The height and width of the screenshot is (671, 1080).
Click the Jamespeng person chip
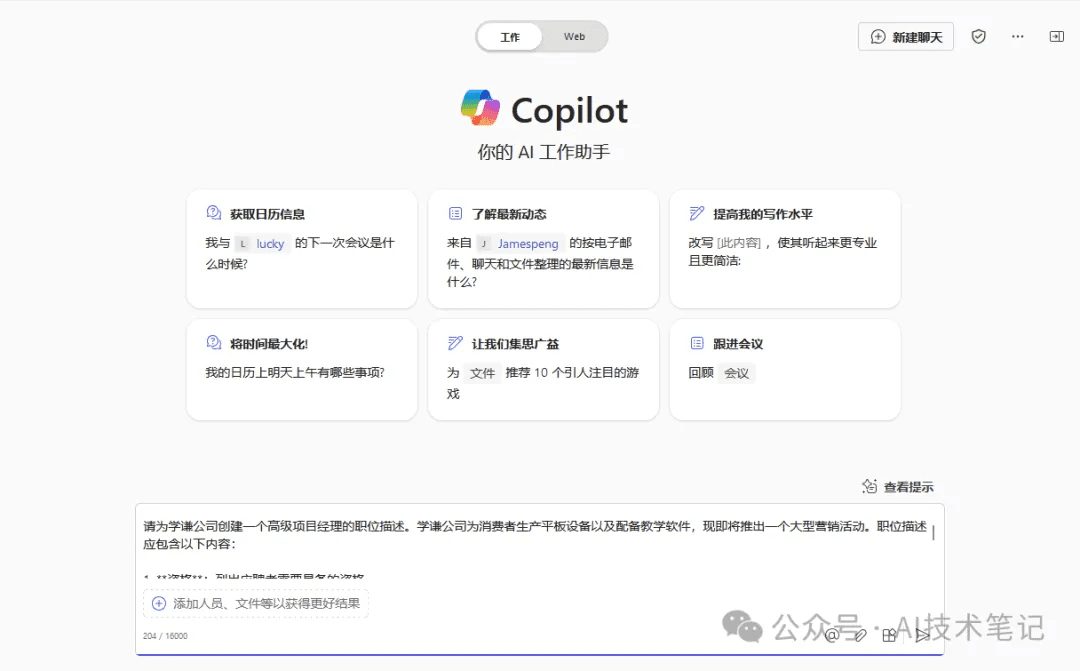520,243
